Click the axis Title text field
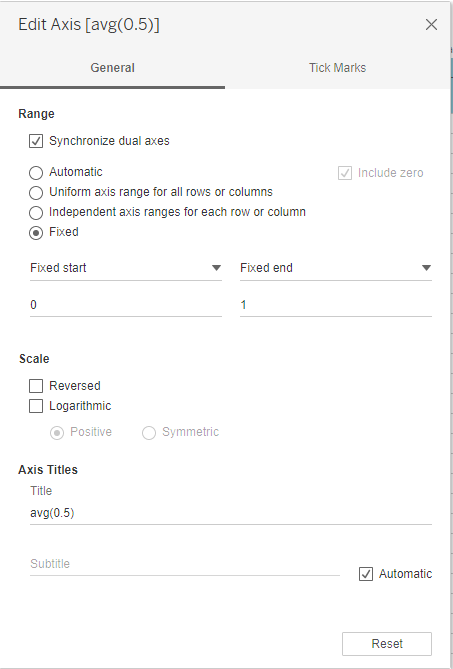Image resolution: width=453 pixels, height=669 pixels. coord(231,513)
